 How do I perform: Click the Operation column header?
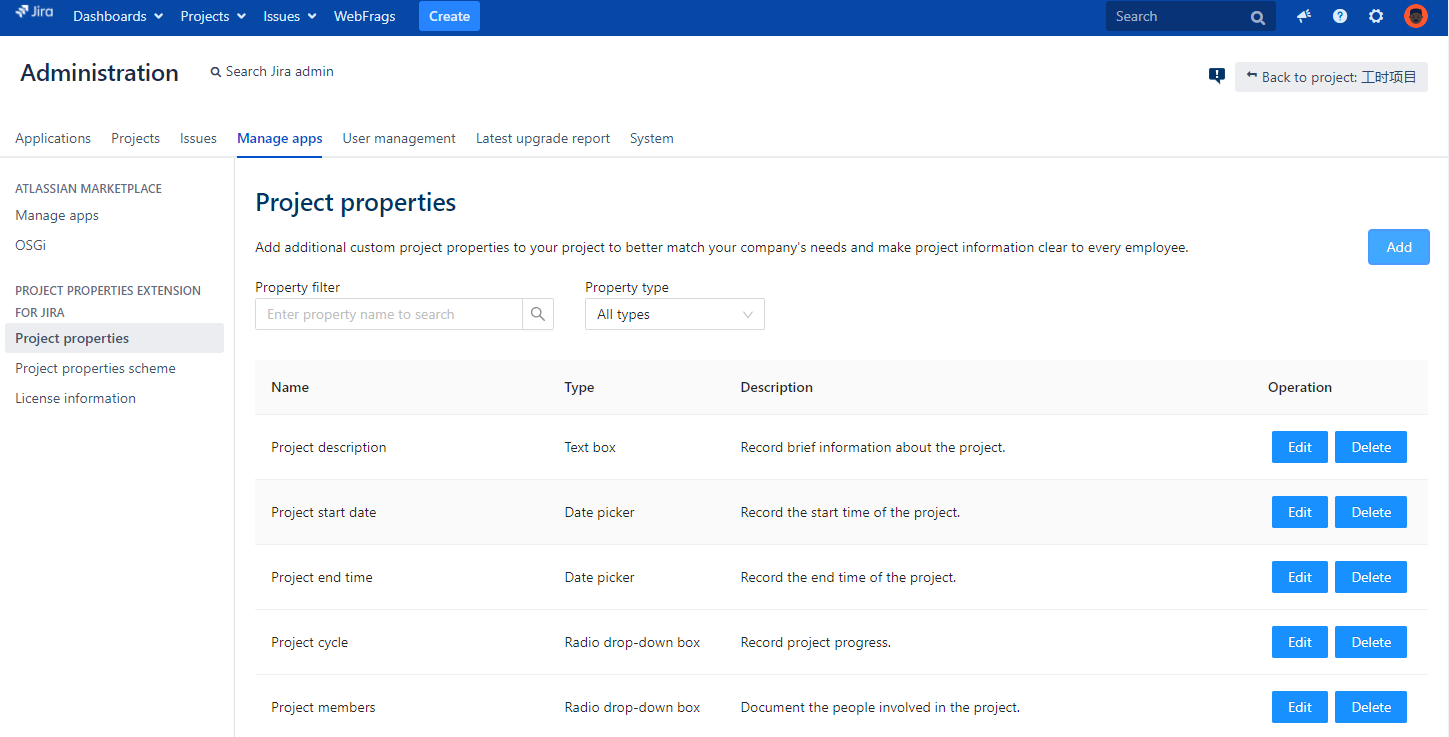pyautogui.click(x=1300, y=387)
